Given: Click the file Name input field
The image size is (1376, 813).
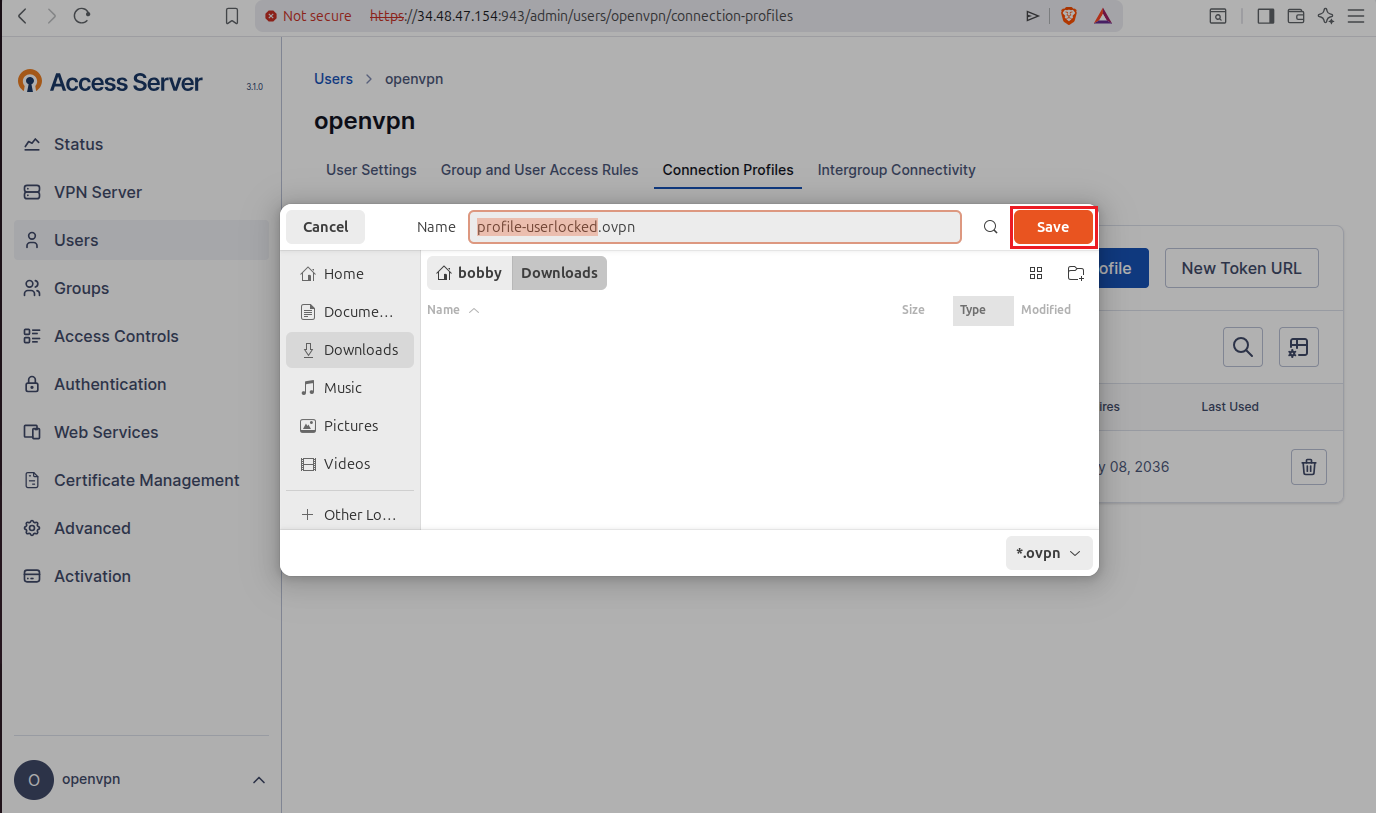Looking at the screenshot, I should (x=715, y=227).
